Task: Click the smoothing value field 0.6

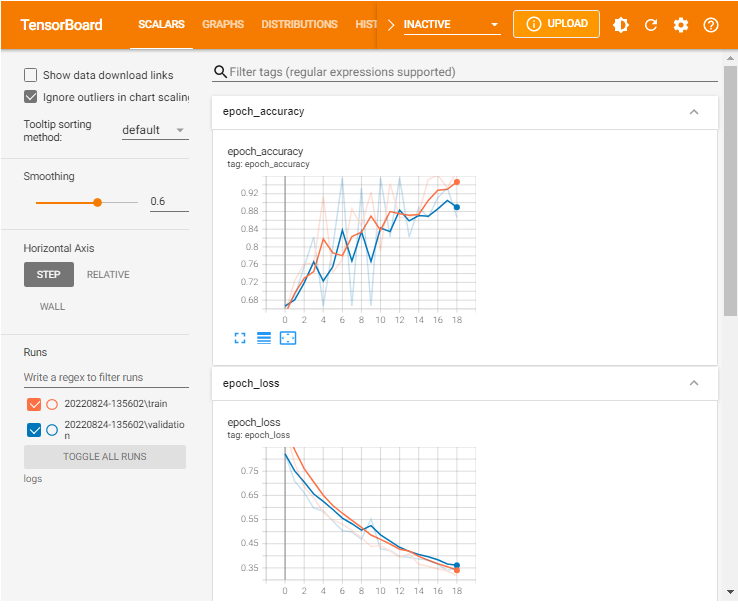Action: click(169, 202)
